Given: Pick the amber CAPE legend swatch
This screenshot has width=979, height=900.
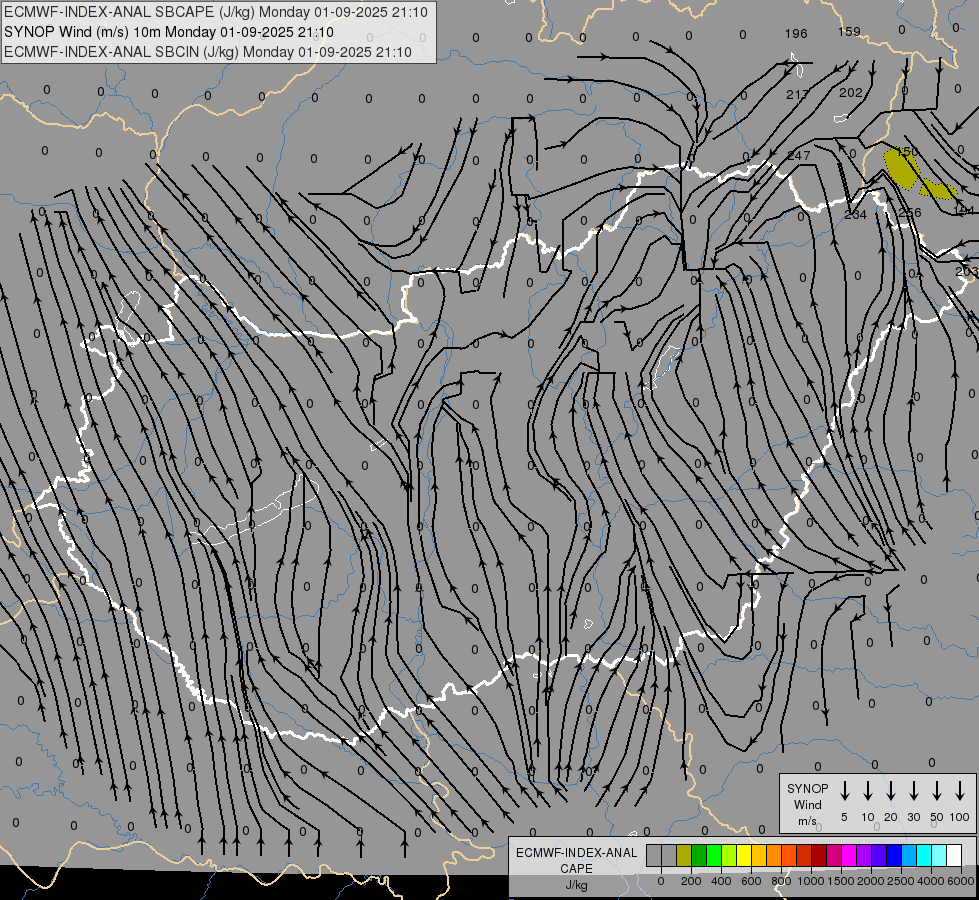Looking at the screenshot, I should pos(759,856).
